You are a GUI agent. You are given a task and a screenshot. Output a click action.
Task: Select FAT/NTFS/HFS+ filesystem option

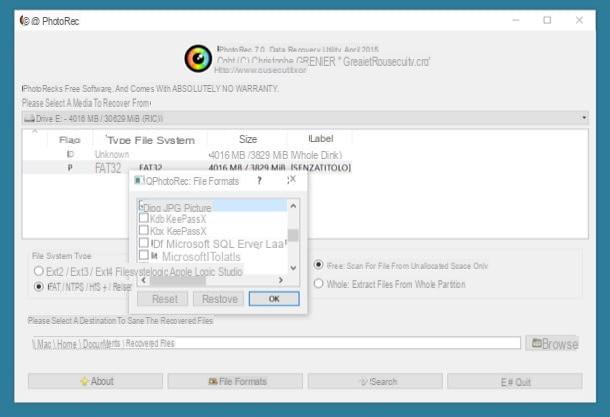click(x=39, y=287)
